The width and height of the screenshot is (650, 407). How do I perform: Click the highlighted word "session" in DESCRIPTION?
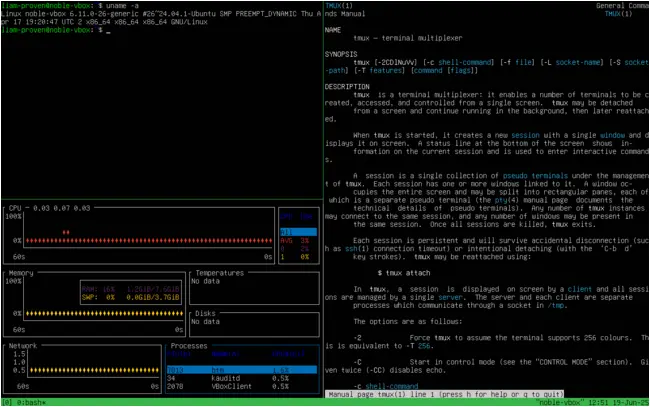pos(525,136)
